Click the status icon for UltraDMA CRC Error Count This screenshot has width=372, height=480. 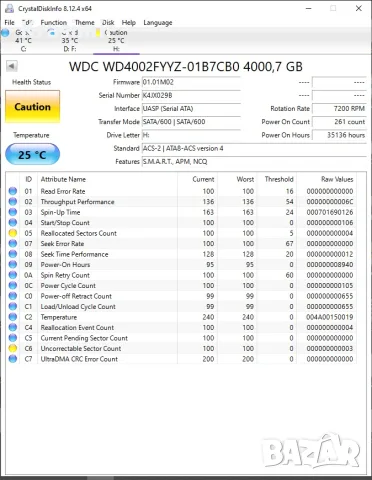[x=13, y=359]
